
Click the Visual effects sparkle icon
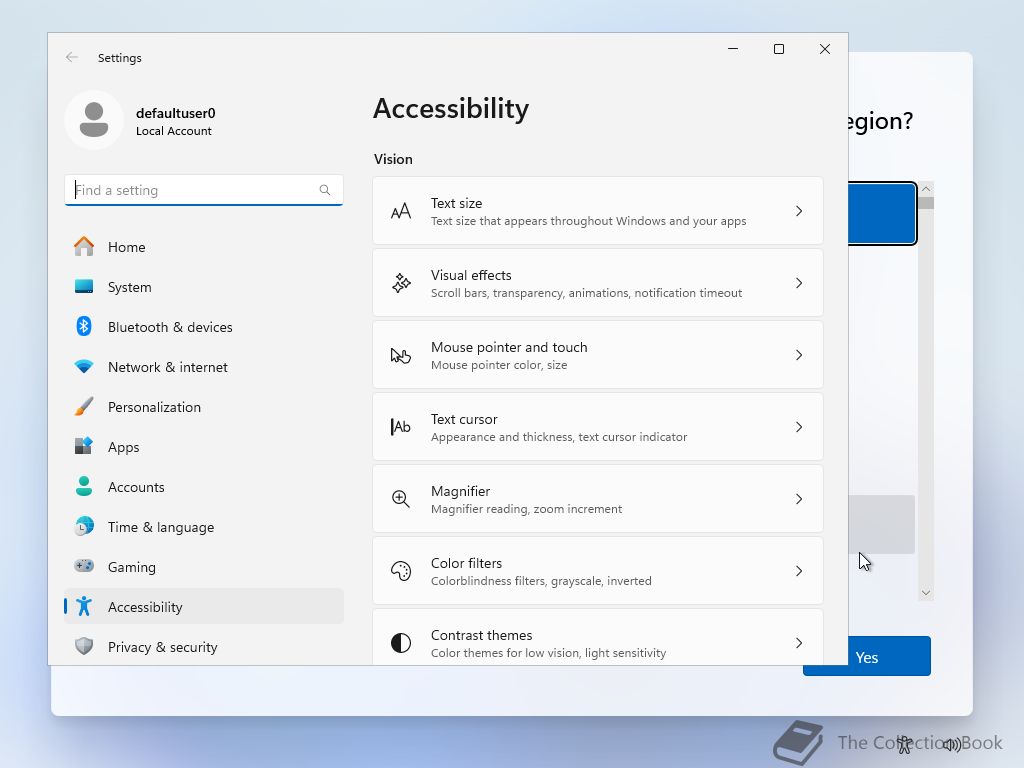click(x=401, y=283)
